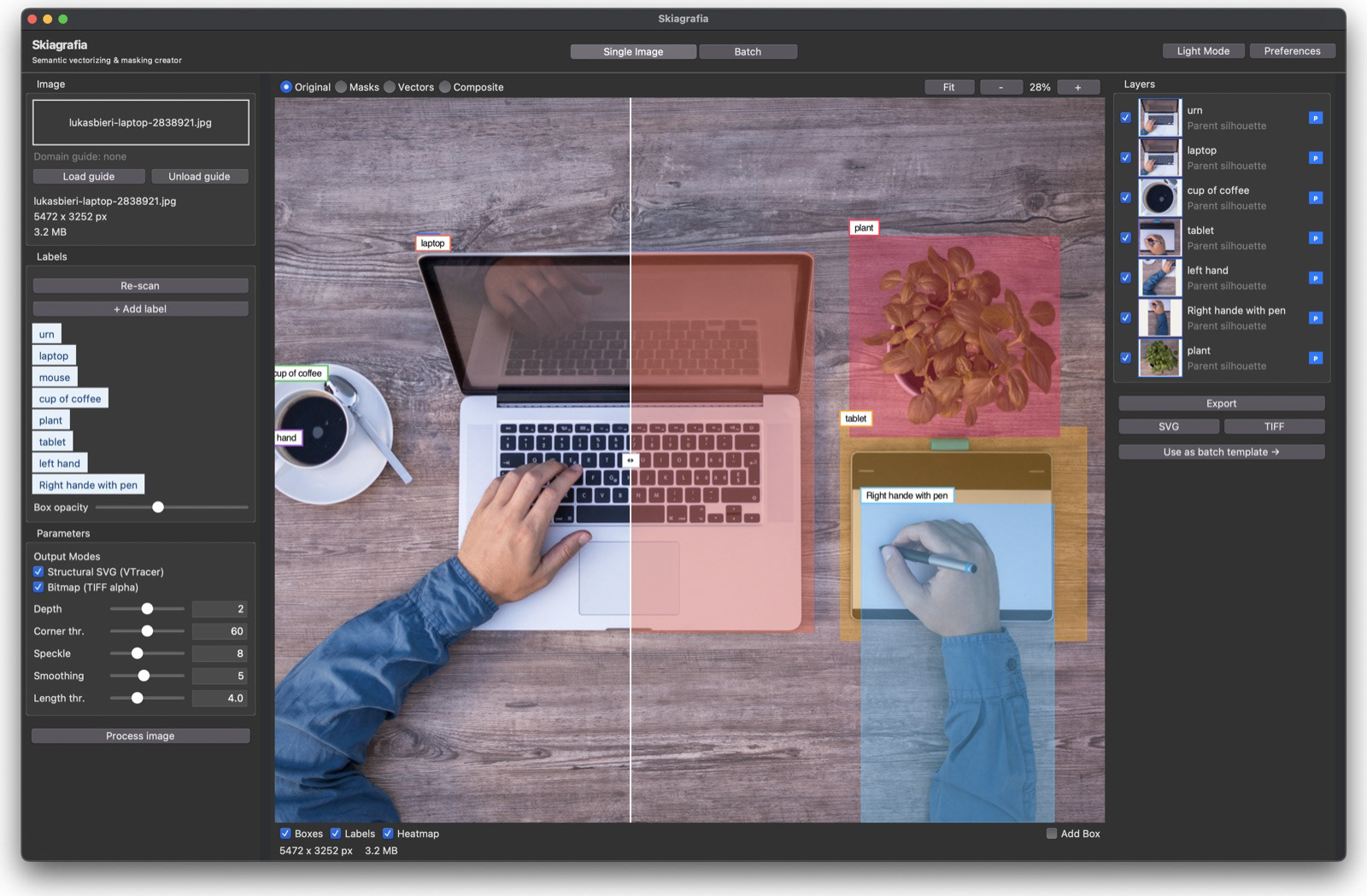Screen dimensions: 1367x896
Task: Click the P badge on the plant layer
Action: (x=1314, y=358)
